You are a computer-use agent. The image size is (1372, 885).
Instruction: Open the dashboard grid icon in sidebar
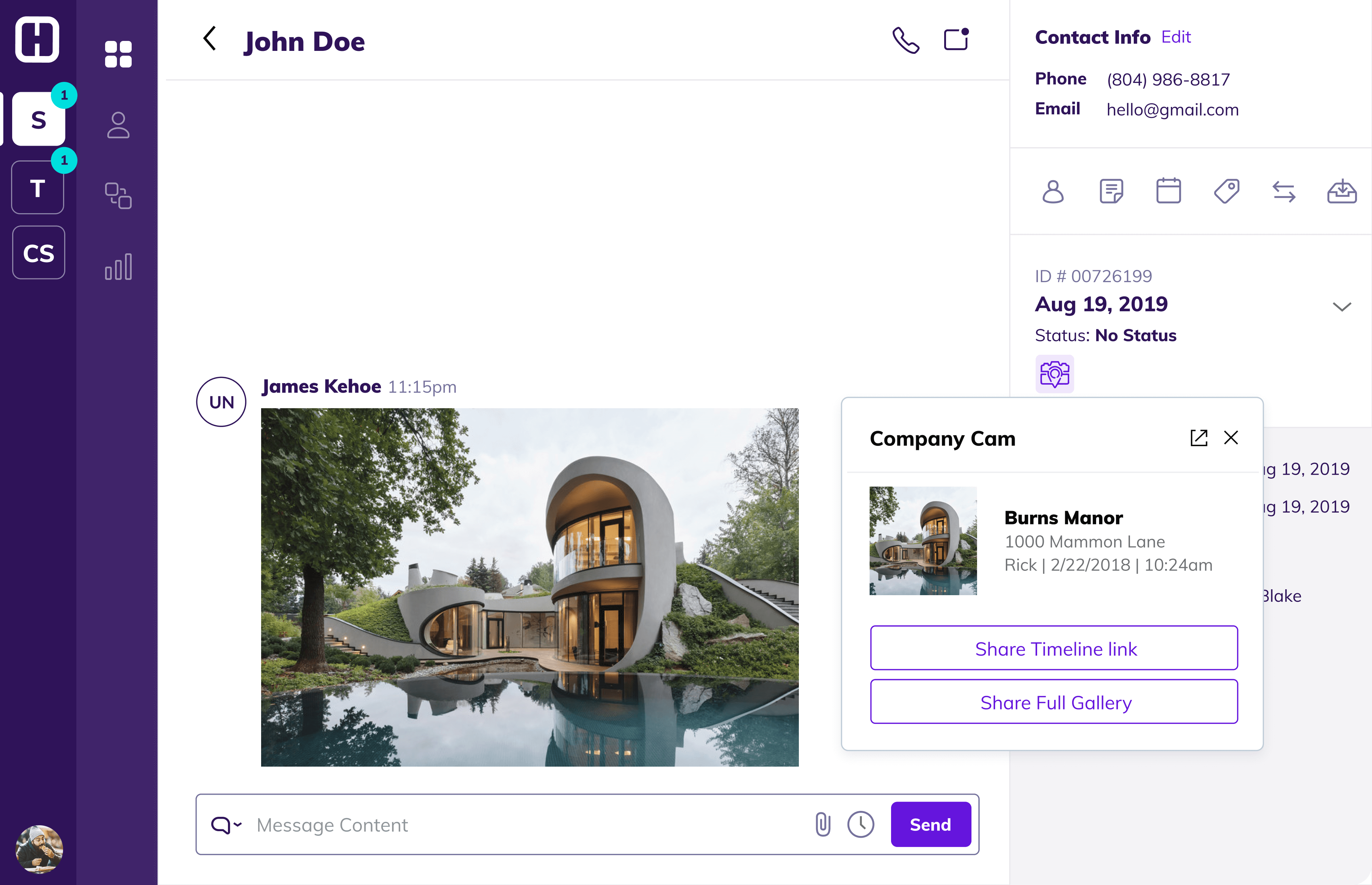click(118, 54)
